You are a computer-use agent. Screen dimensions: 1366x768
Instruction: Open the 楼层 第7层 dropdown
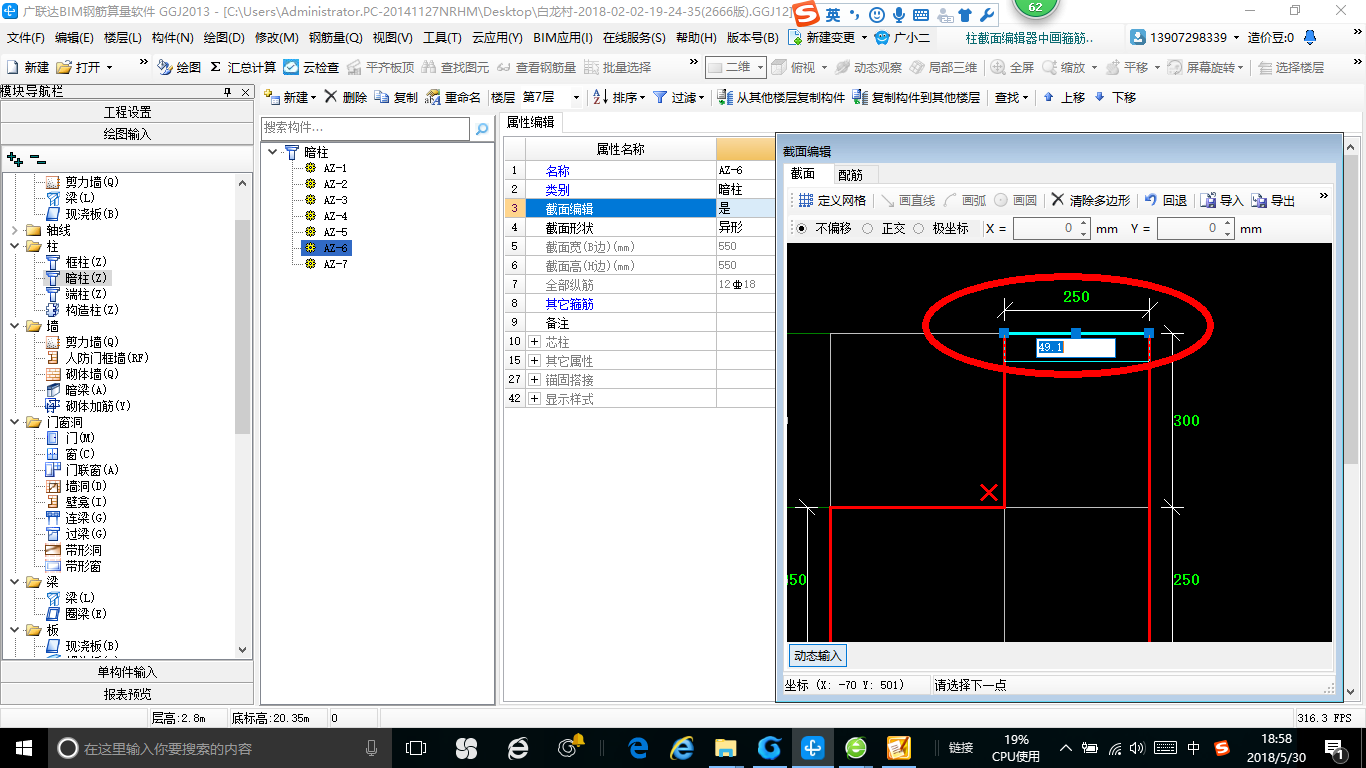575,97
